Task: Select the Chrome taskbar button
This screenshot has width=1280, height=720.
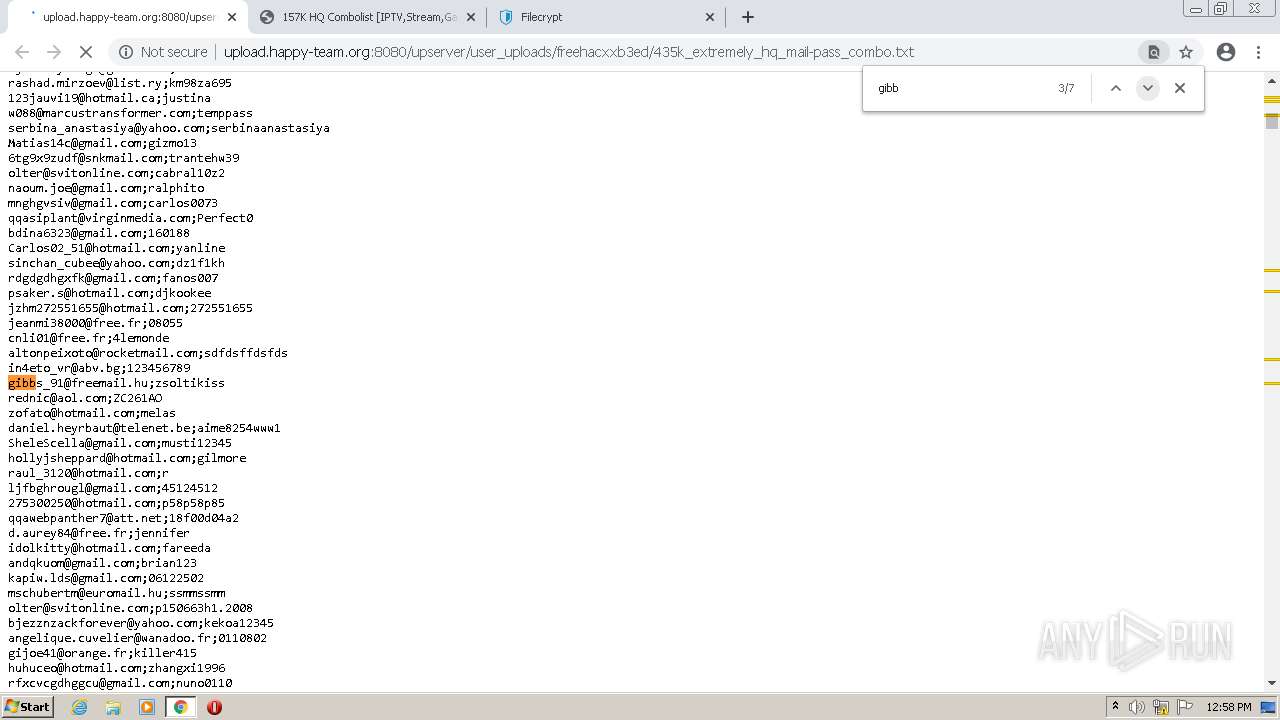Action: [180, 707]
